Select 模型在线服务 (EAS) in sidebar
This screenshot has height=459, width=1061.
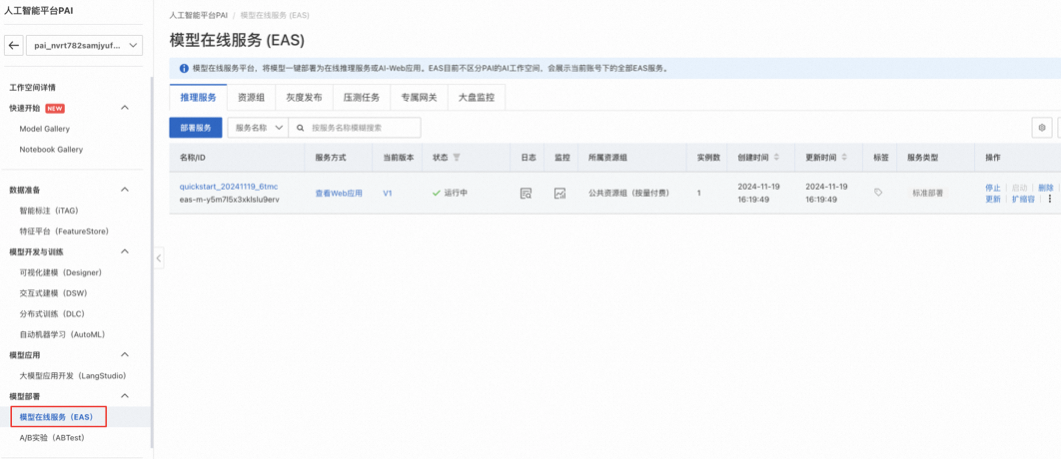click(59, 417)
